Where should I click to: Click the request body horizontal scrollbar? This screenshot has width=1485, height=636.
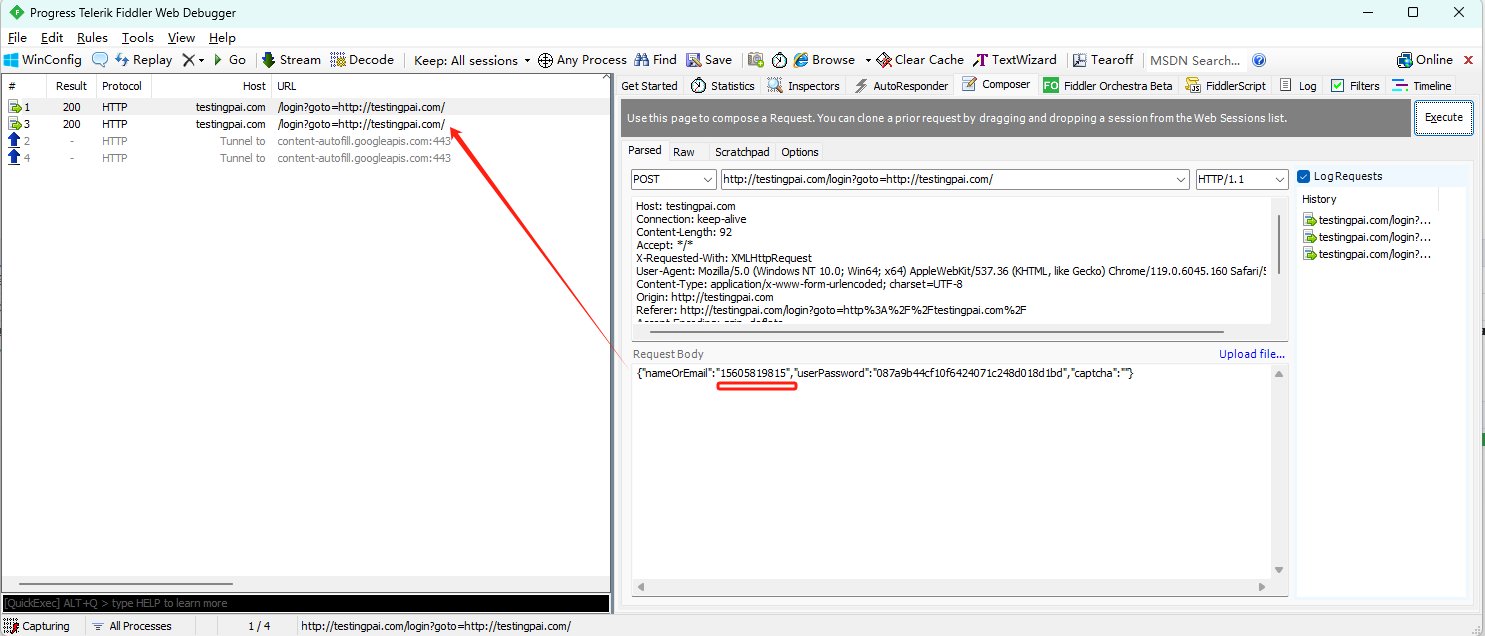(x=950, y=586)
